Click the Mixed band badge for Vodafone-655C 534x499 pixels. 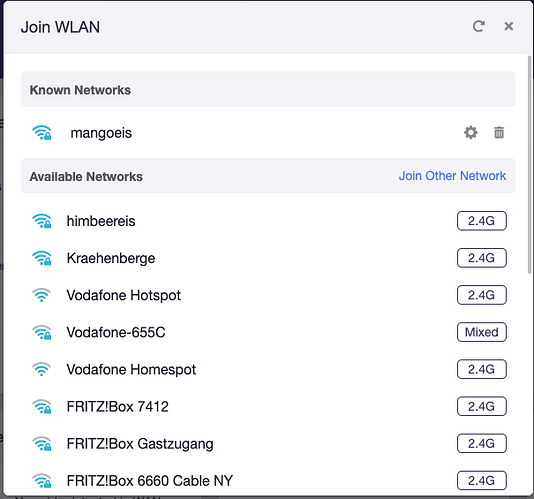[482, 332]
